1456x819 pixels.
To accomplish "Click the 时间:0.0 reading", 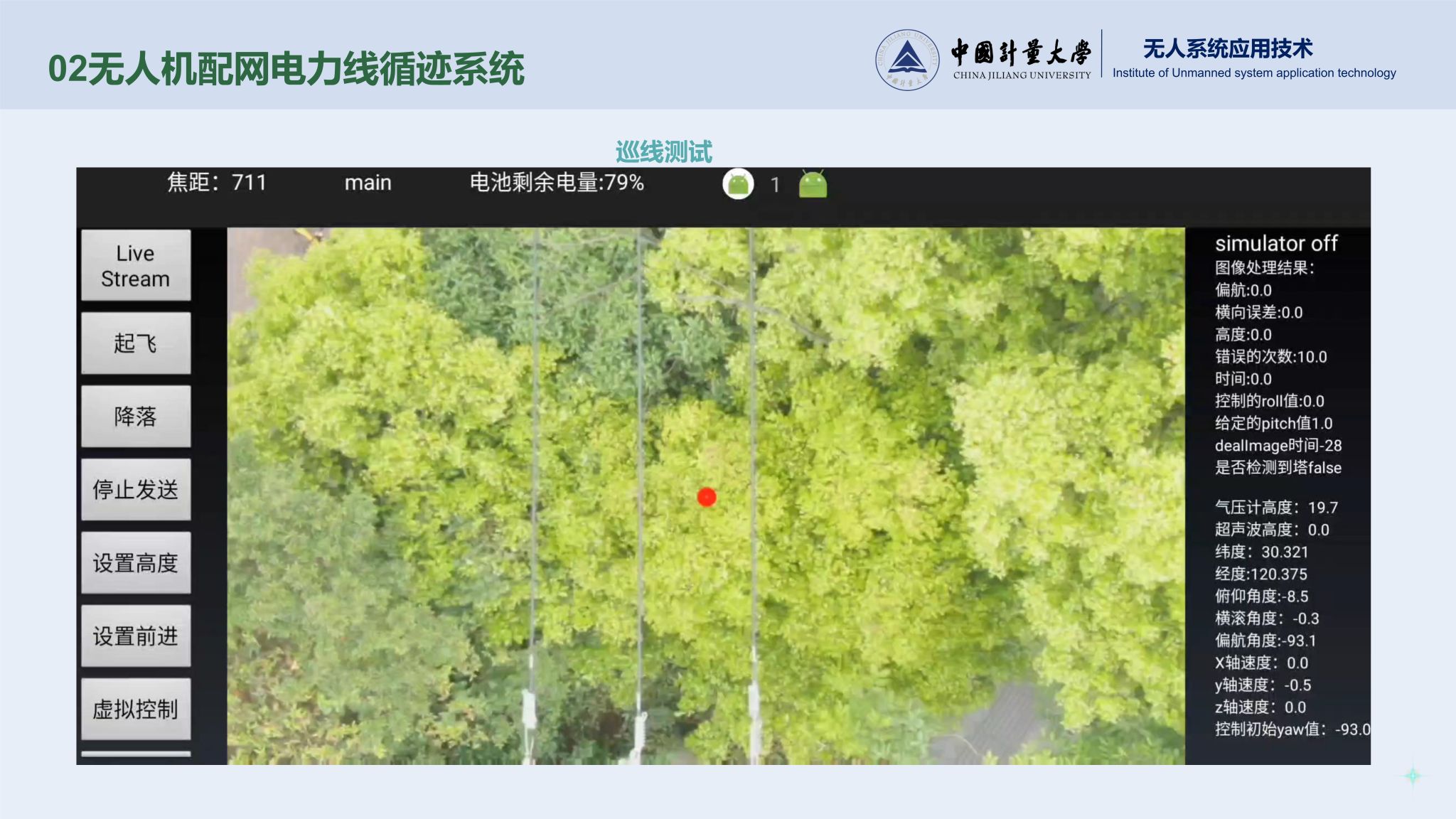I will point(1243,379).
